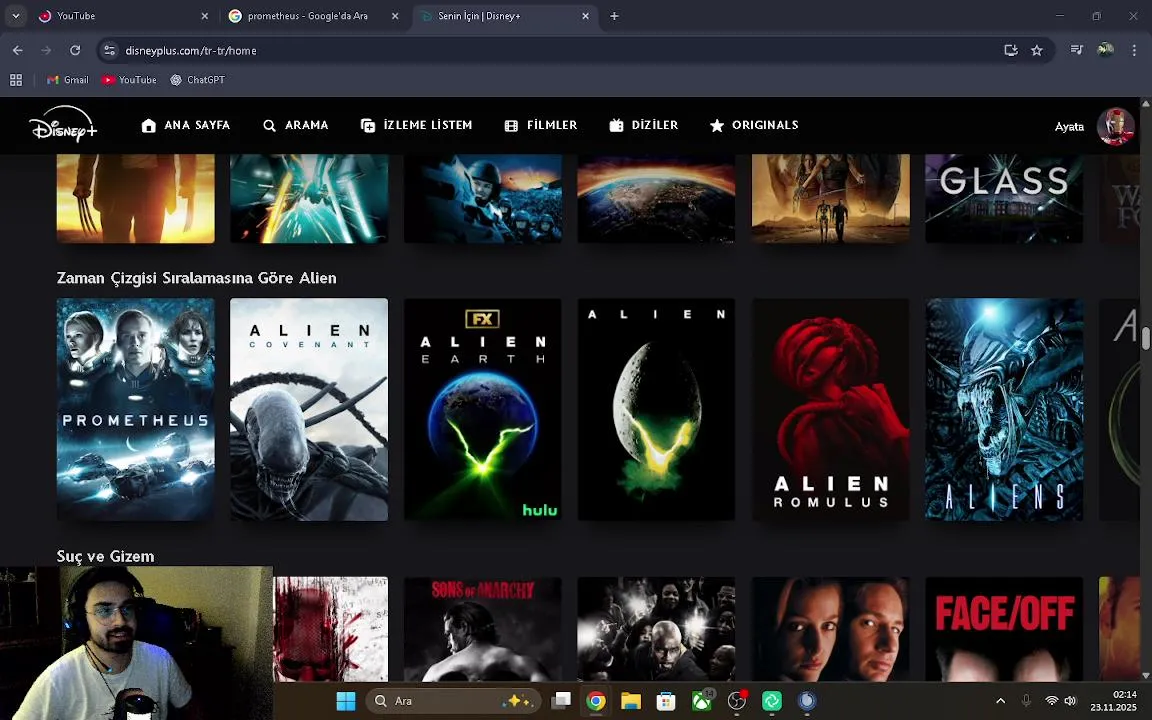This screenshot has height=720, width=1152.
Task: Click the 'Suç ve Gizem' heading
Action: pyautogui.click(x=105, y=556)
